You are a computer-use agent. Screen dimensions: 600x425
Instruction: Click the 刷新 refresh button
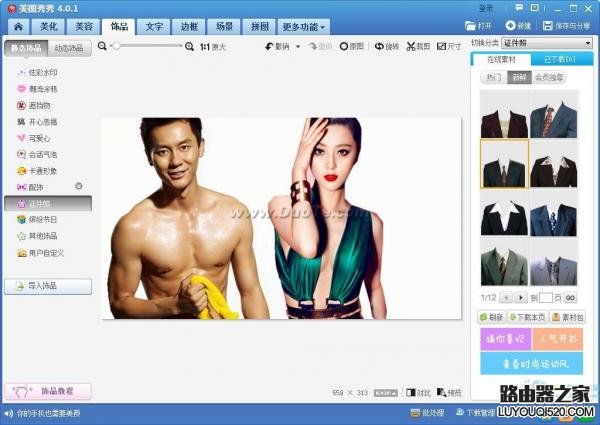pyautogui.click(x=491, y=317)
